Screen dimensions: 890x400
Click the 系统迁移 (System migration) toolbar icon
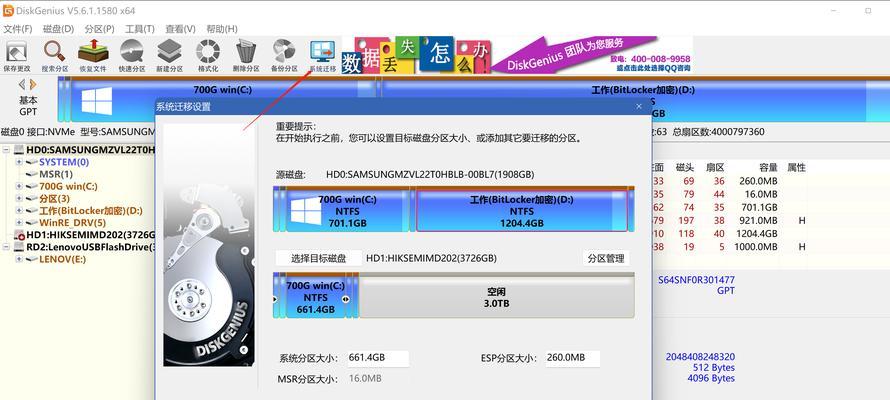(x=322, y=56)
